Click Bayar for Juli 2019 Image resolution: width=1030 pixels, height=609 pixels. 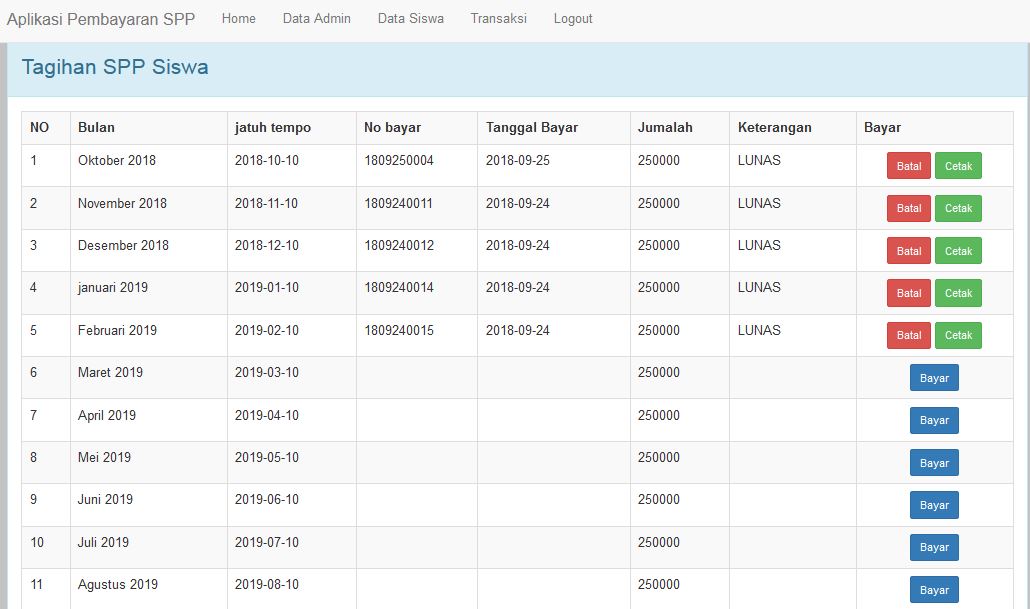[934, 547]
